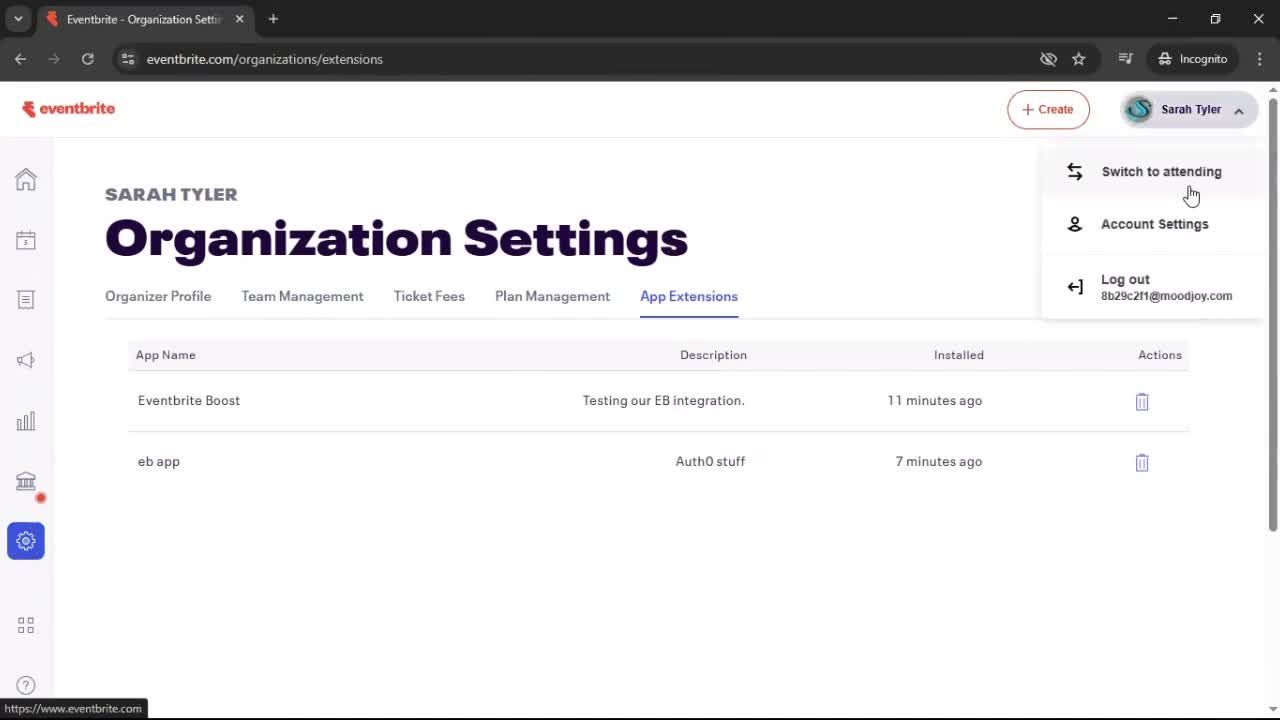Click the Sarah Tyler profile avatar
1280x720 pixels.
(x=1139, y=110)
